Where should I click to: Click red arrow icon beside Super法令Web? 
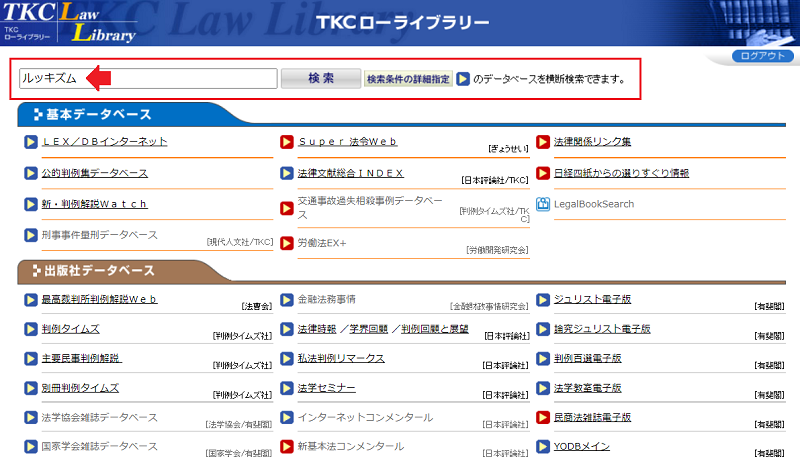287,142
